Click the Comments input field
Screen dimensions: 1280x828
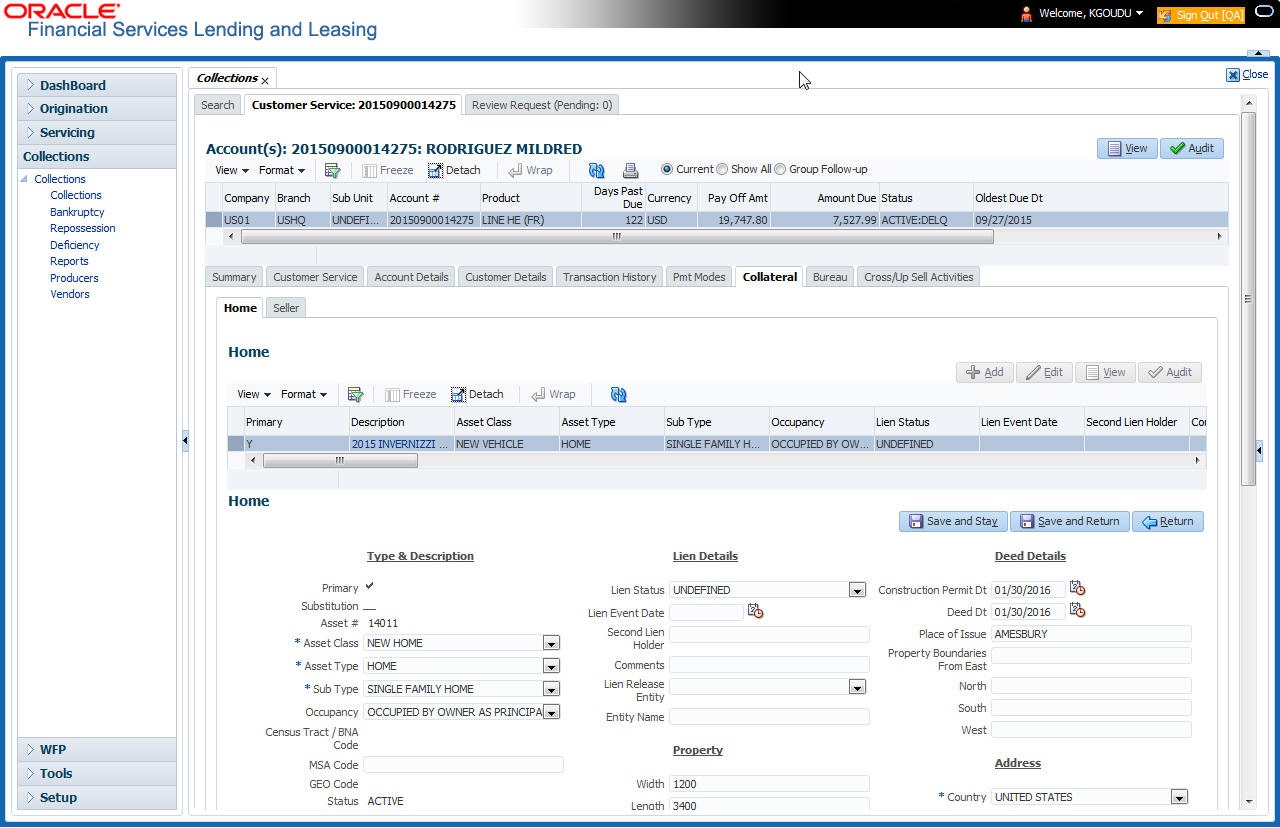pyautogui.click(x=769, y=665)
